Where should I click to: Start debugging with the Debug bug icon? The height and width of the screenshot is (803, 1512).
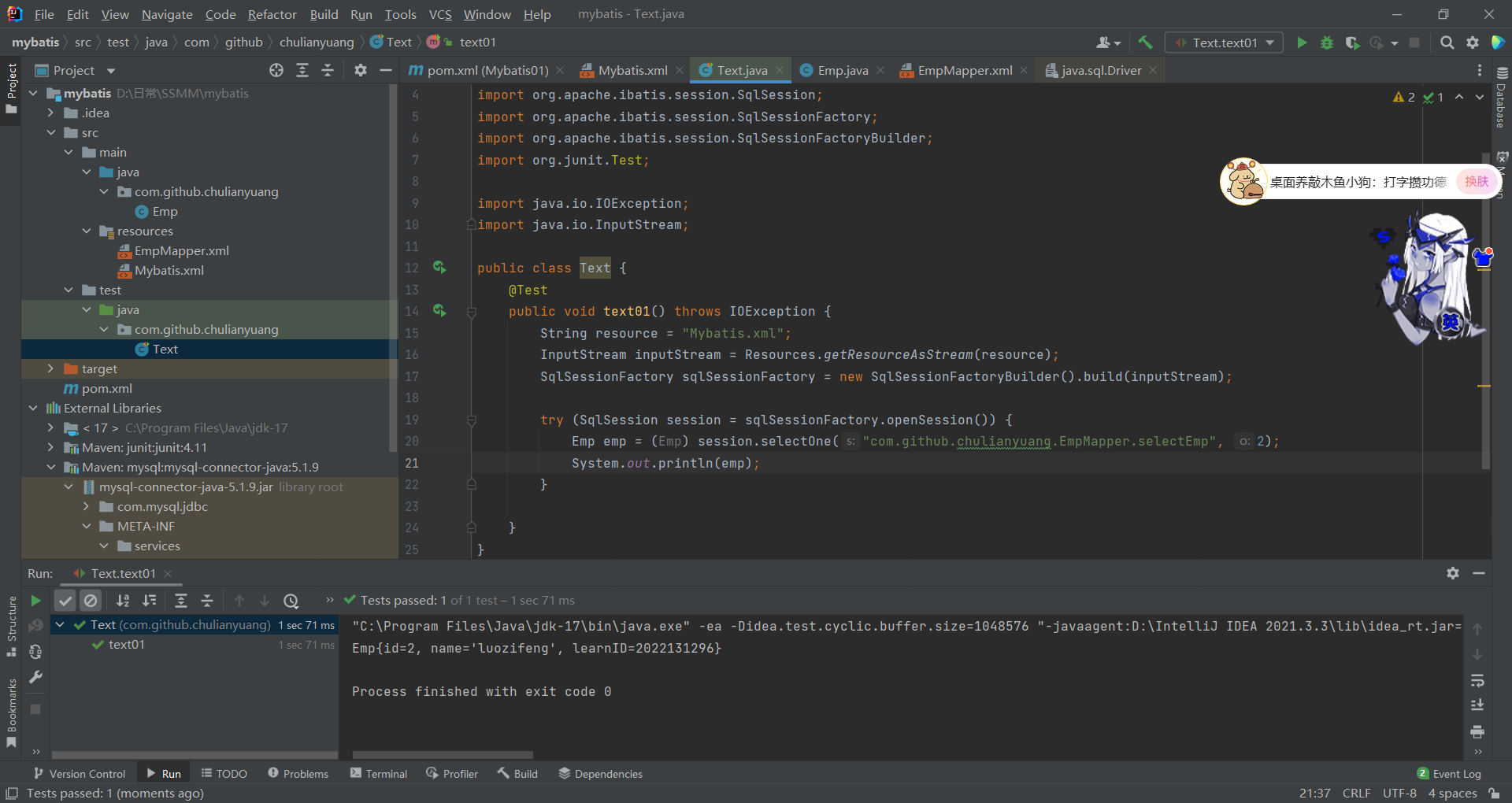pos(1327,43)
